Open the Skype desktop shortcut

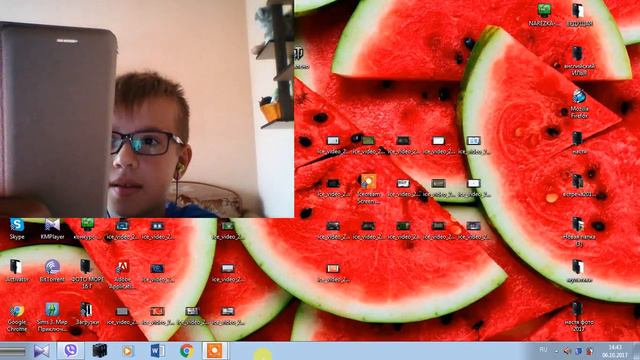coord(17,229)
